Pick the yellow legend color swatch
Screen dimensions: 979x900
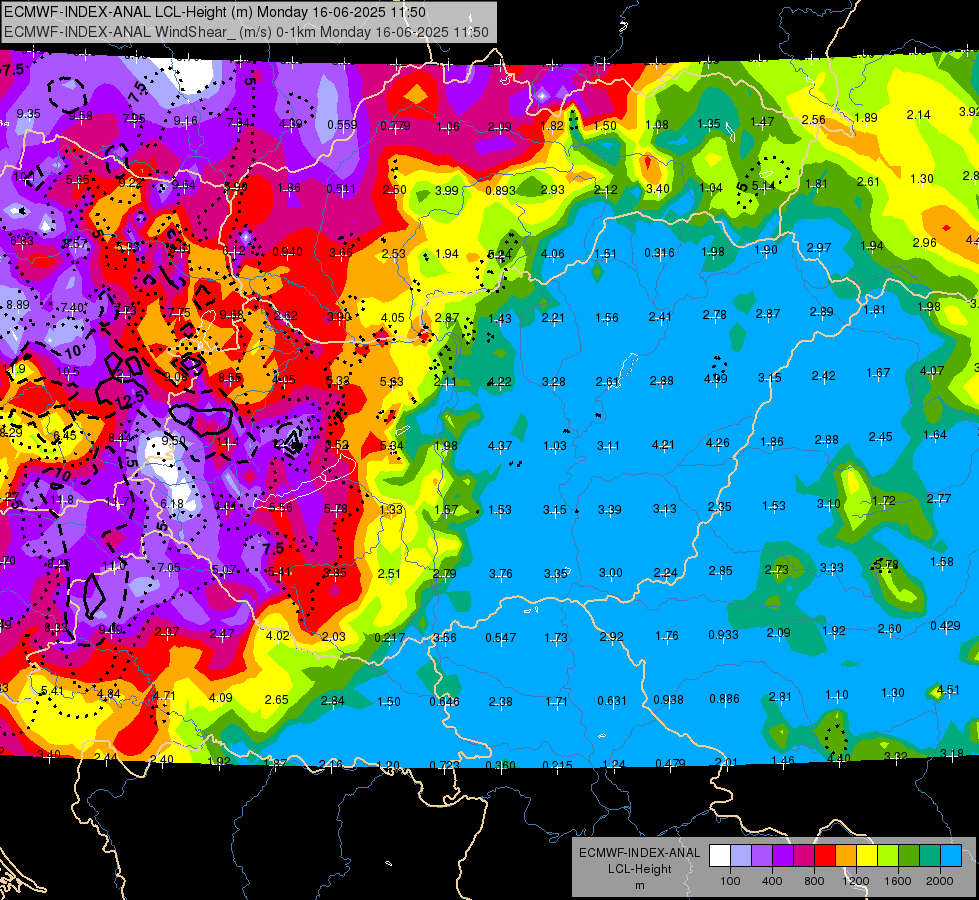[867, 855]
